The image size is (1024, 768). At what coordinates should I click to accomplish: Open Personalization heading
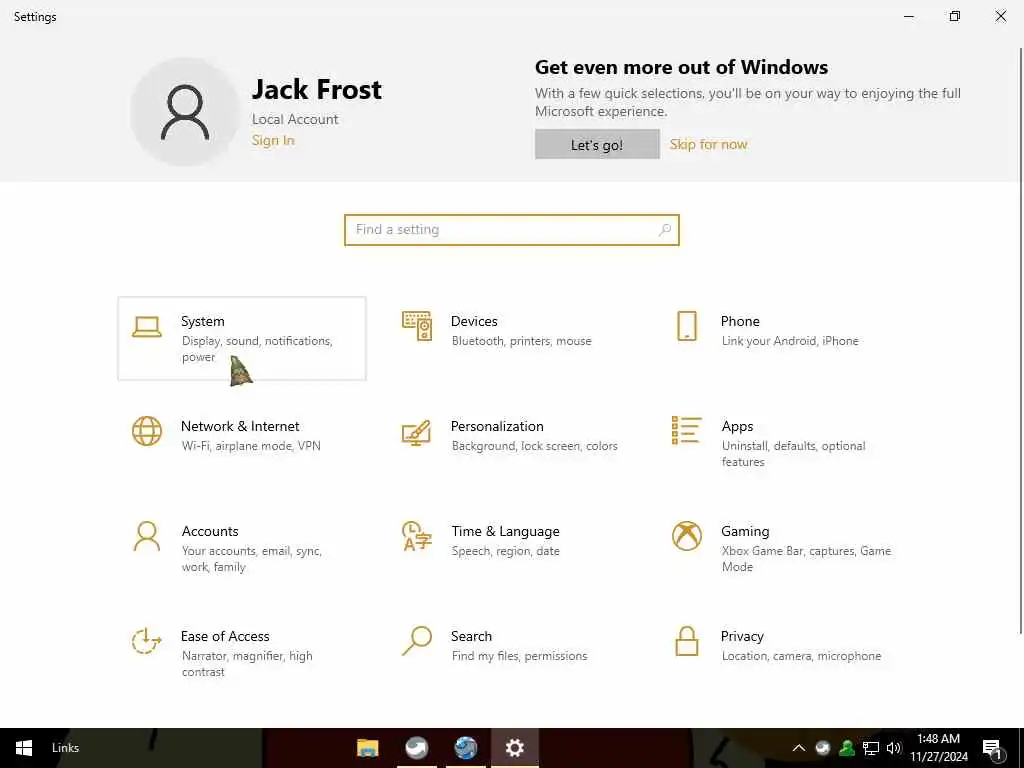497,426
